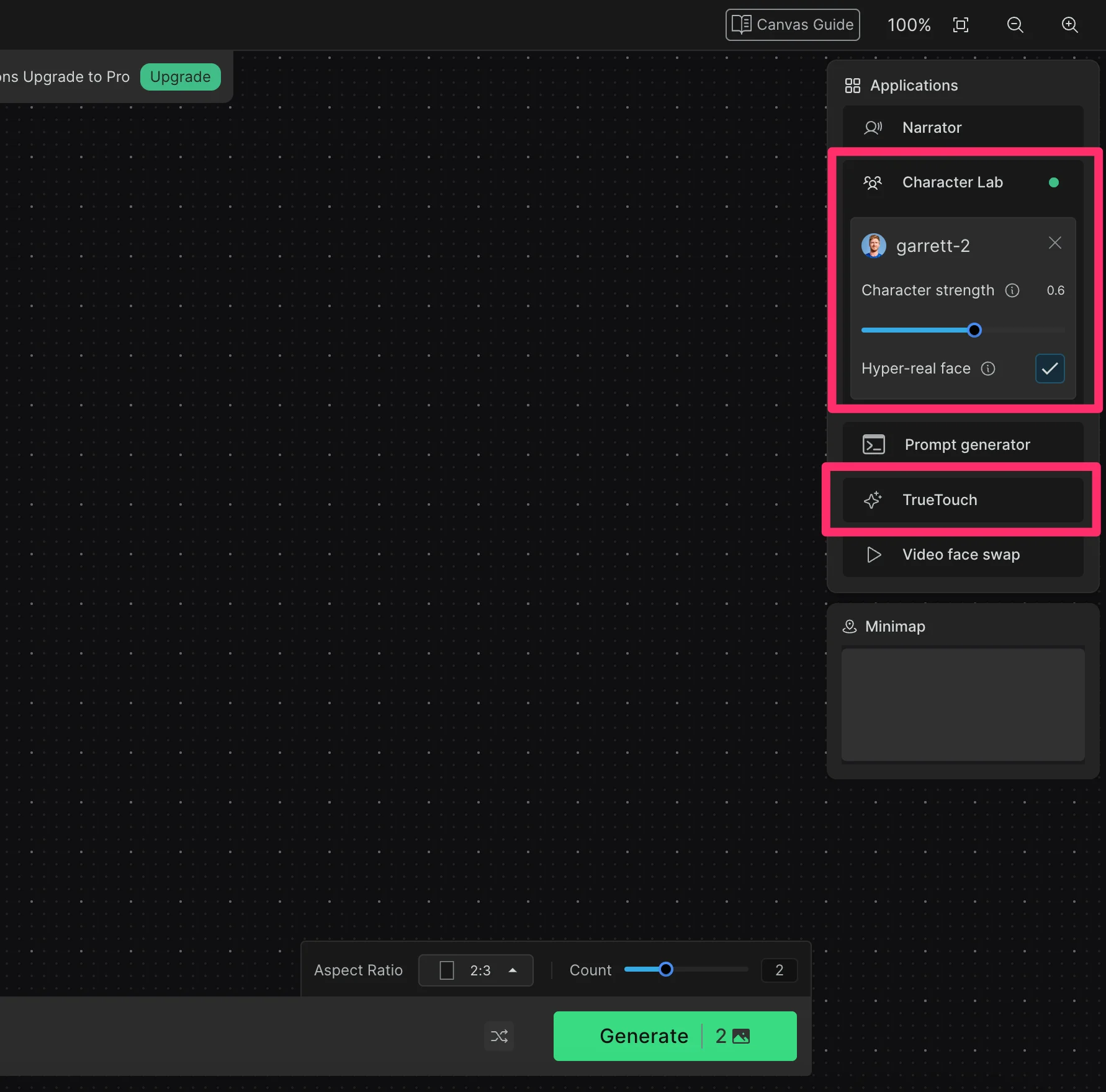Image resolution: width=1106 pixels, height=1092 pixels.
Task: Click the 100% zoom level indicator
Action: point(909,25)
